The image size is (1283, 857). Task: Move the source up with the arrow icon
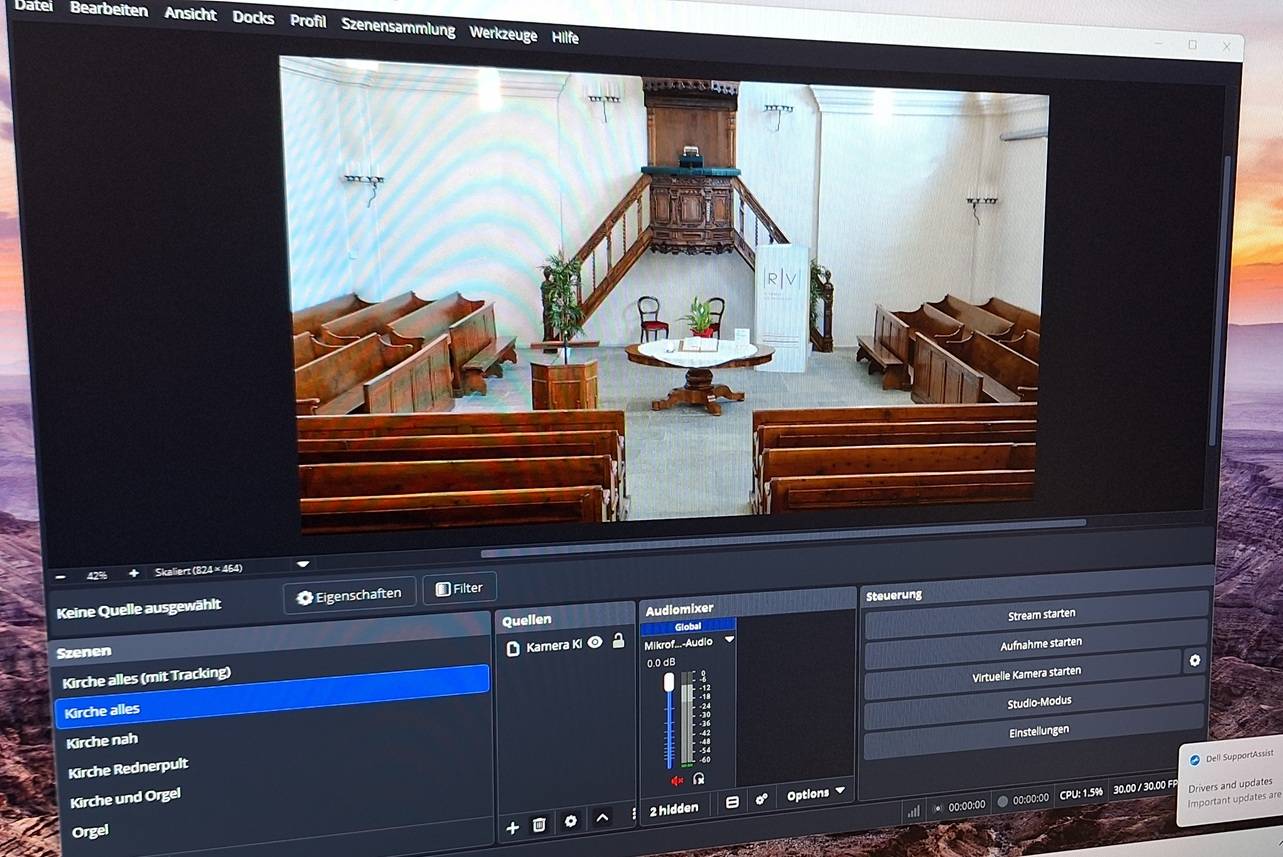[602, 818]
